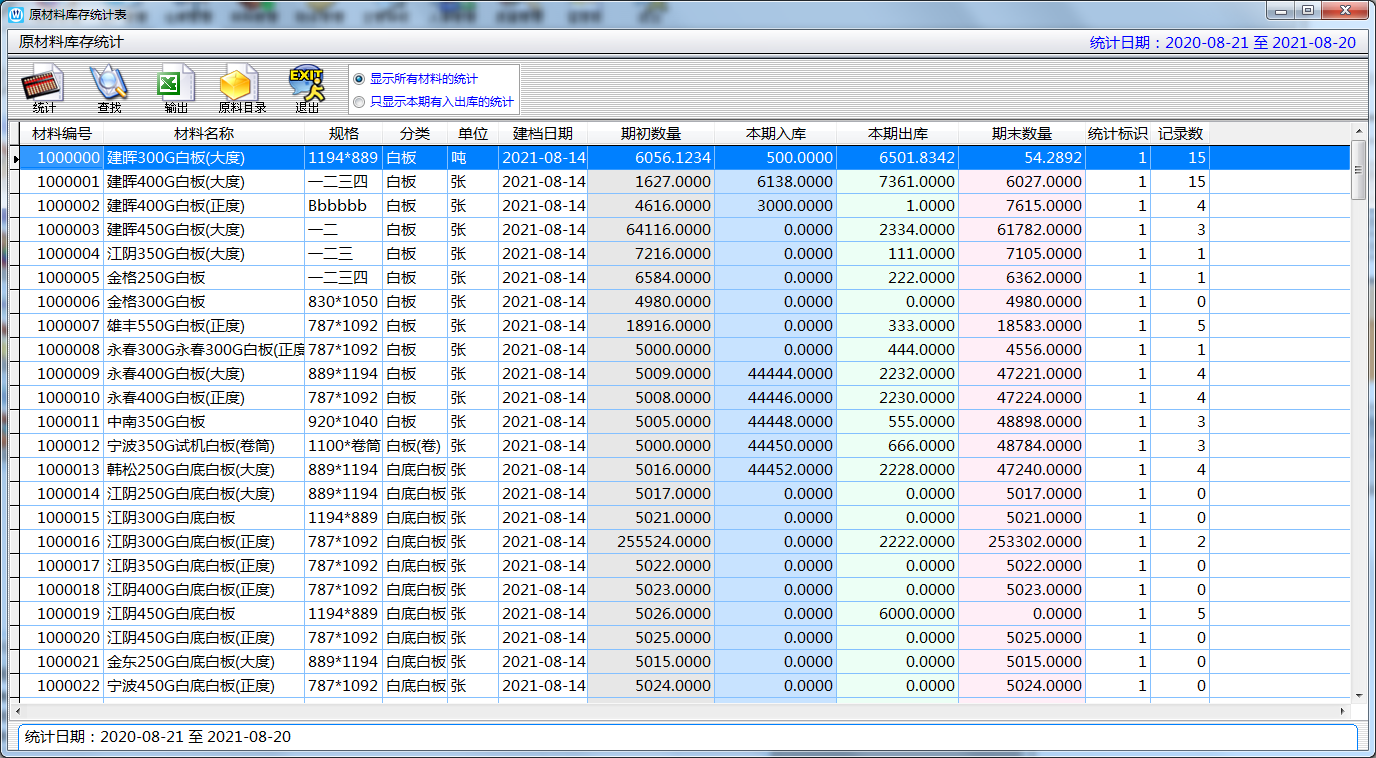Click the 统计 (statistics) abacus toolbar icon
Image resolution: width=1376 pixels, height=758 pixels.
(x=43, y=89)
